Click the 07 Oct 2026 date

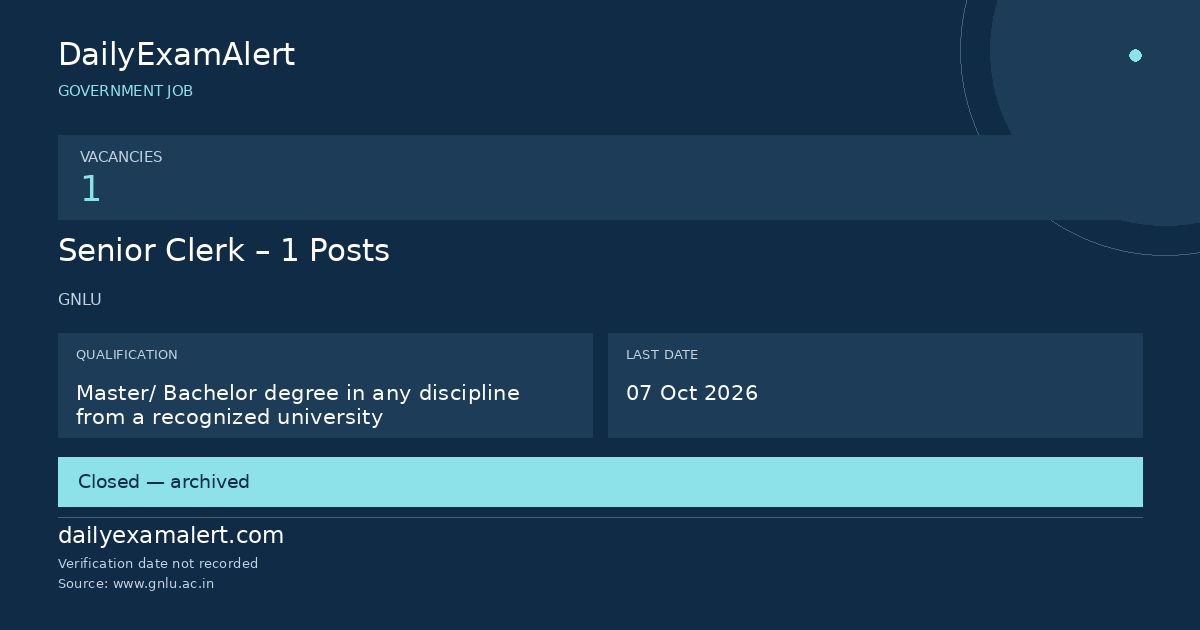pyautogui.click(x=692, y=393)
